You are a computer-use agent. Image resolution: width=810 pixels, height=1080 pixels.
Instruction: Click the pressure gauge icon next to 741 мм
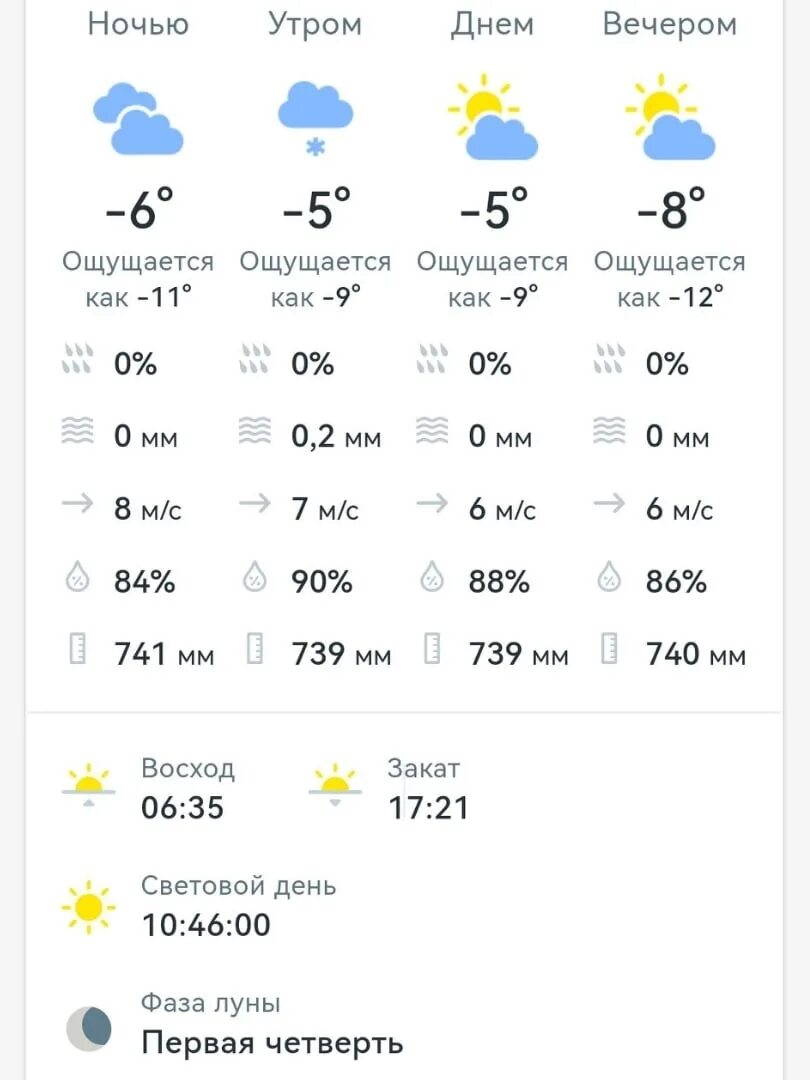pos(78,649)
